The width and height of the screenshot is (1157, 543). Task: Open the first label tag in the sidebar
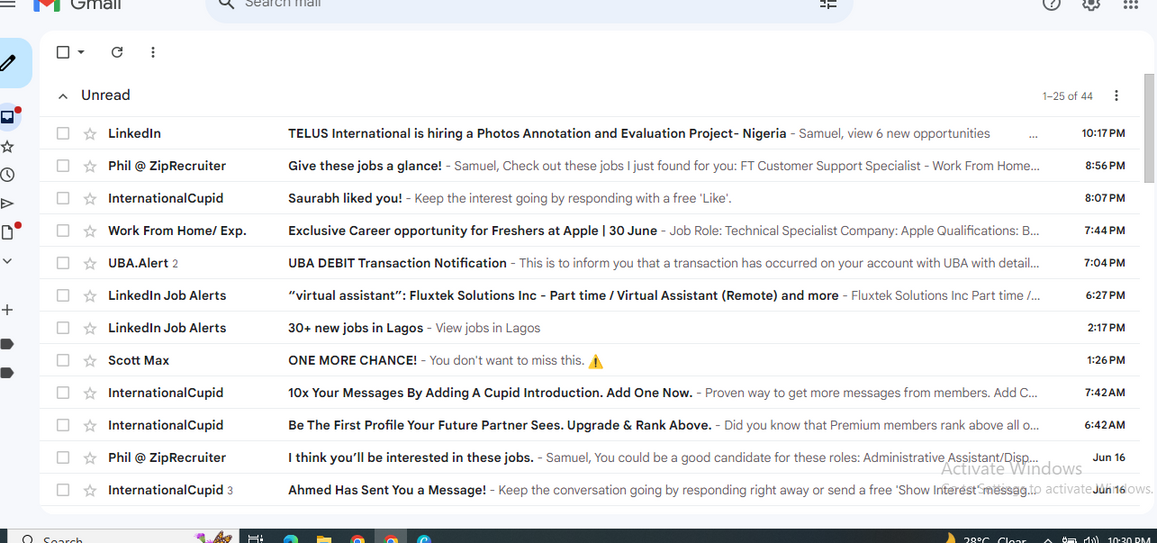click(x=7, y=344)
